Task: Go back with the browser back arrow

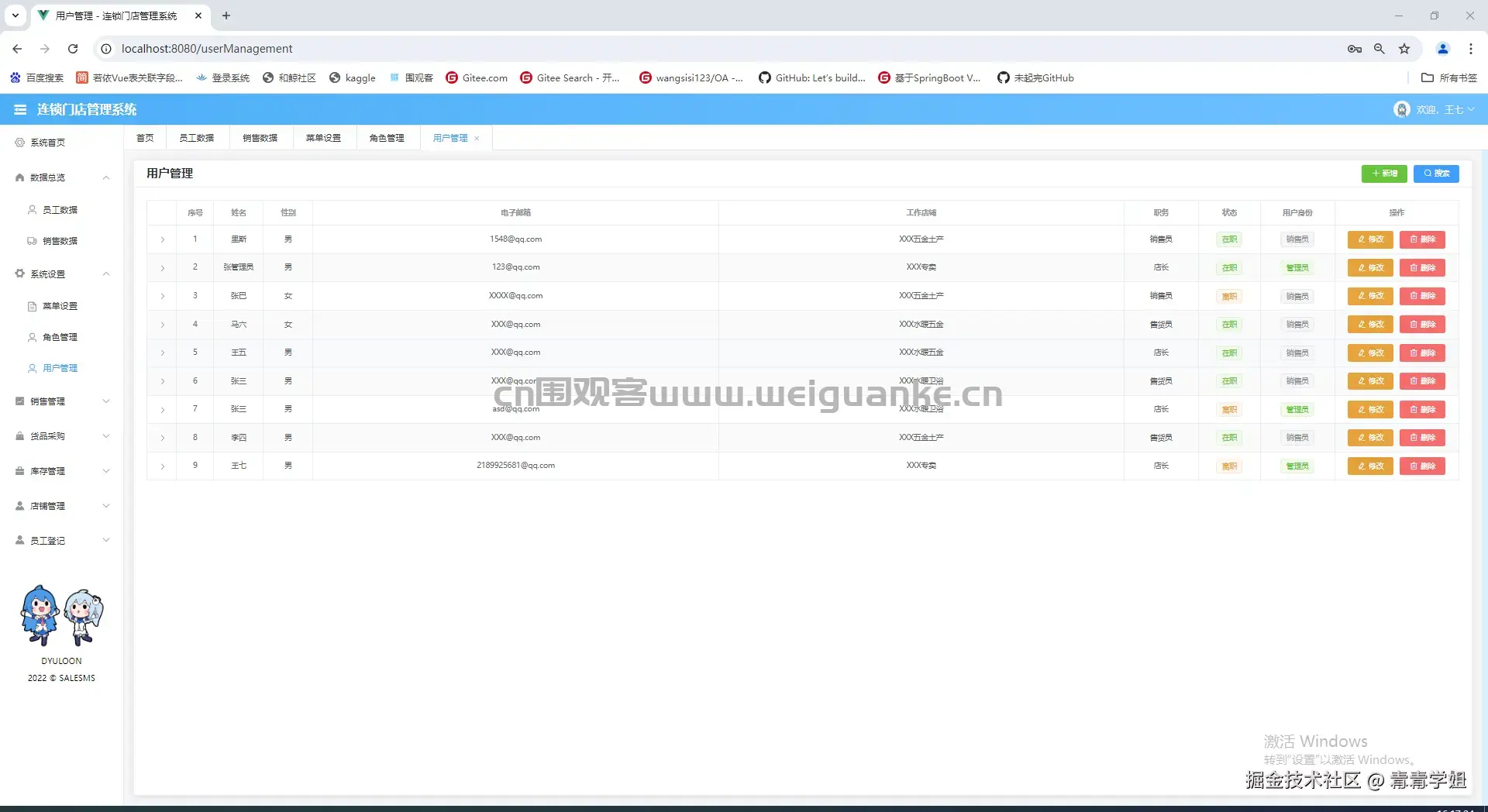Action: [x=17, y=49]
